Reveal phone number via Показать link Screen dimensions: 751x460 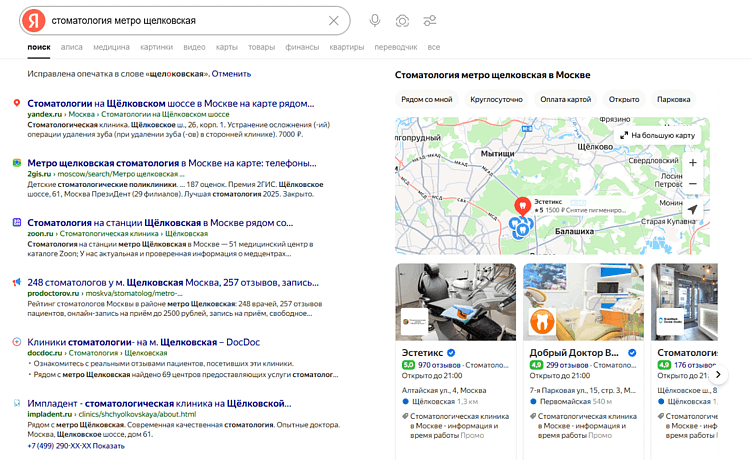(108, 446)
